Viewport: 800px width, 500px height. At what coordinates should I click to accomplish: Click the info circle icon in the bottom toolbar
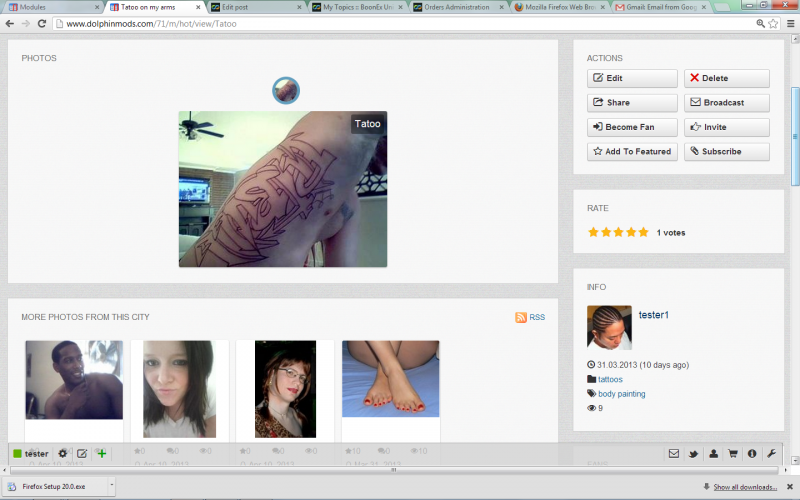pyautogui.click(x=752, y=453)
